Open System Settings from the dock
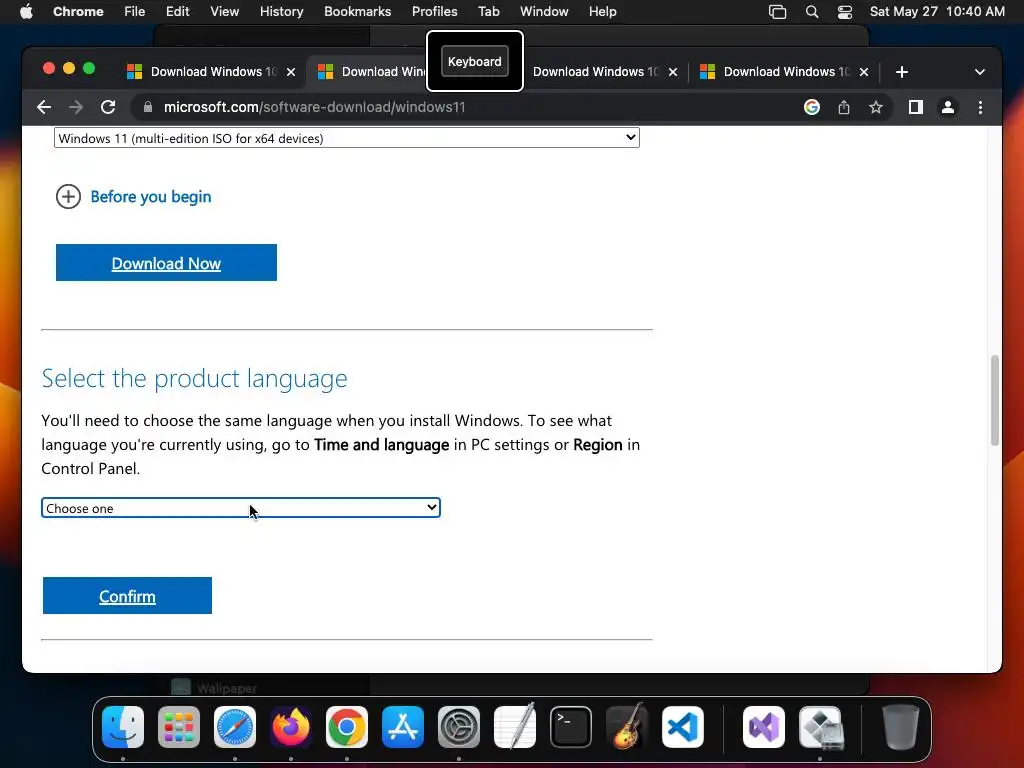Screen dimensions: 1024x768 tap(458, 727)
